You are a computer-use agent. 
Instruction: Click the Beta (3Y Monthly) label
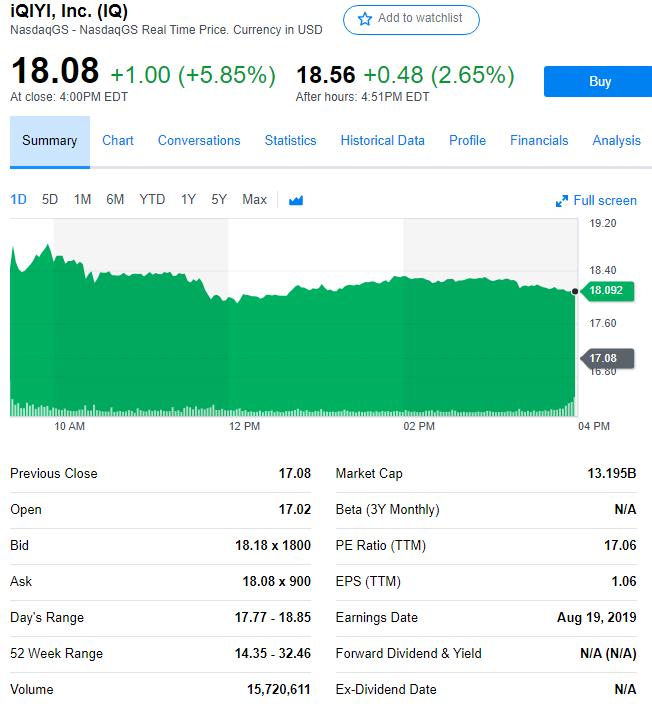click(x=388, y=510)
